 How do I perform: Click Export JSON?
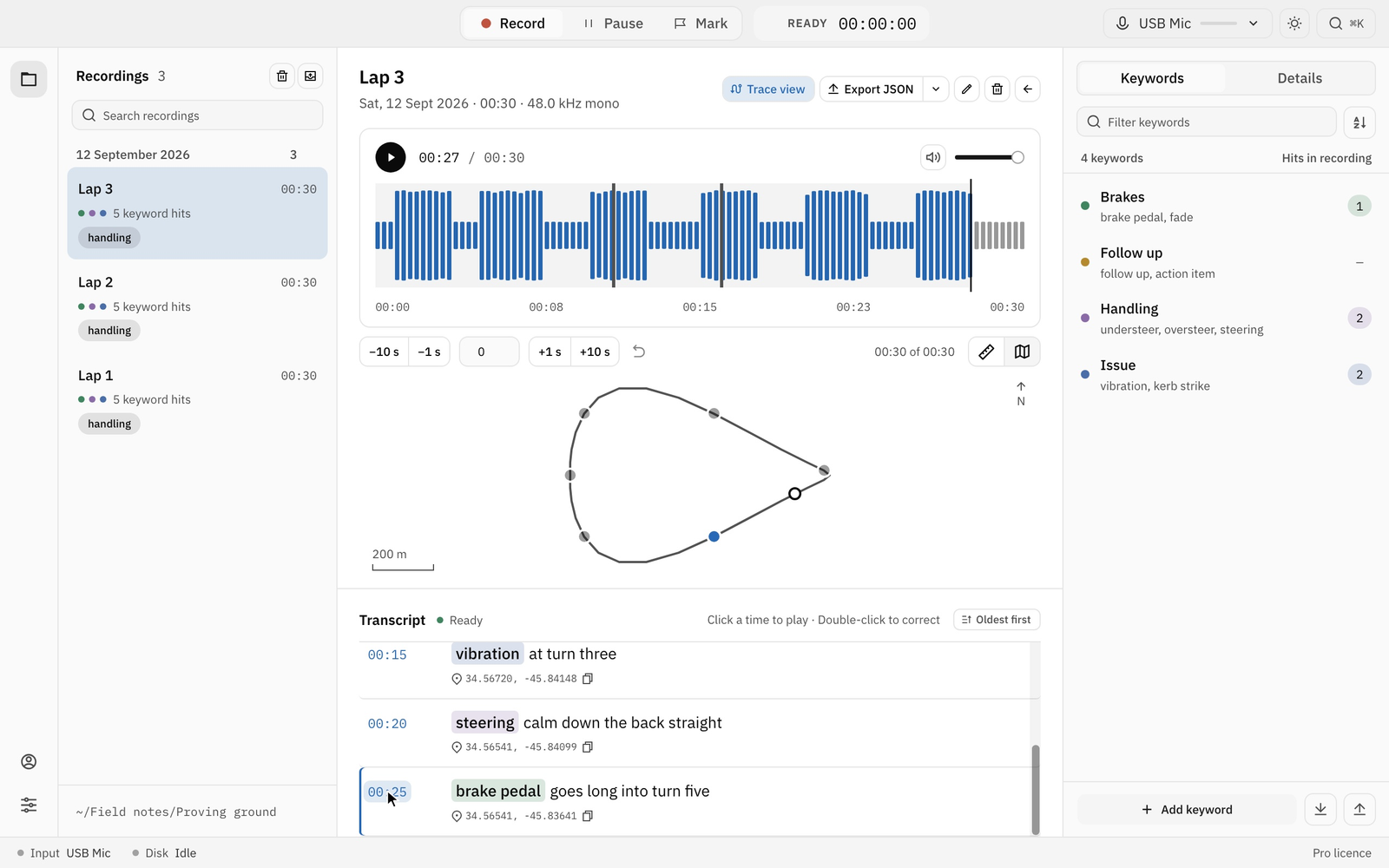(x=871, y=89)
